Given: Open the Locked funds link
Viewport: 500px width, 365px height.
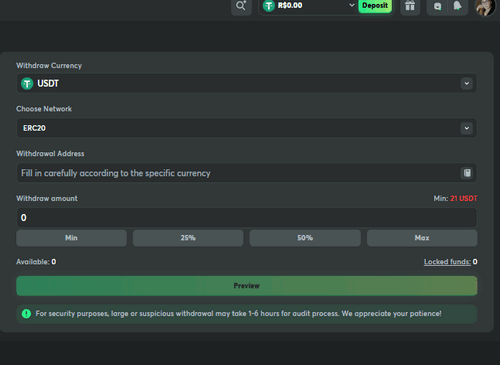Looking at the screenshot, I should (x=447, y=262).
